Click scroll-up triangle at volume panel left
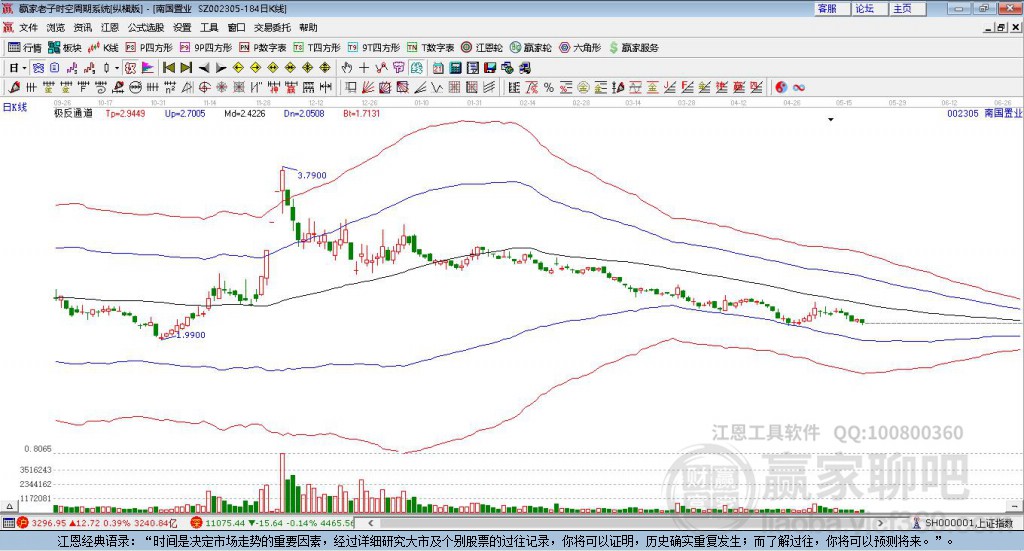 coord(9,506)
